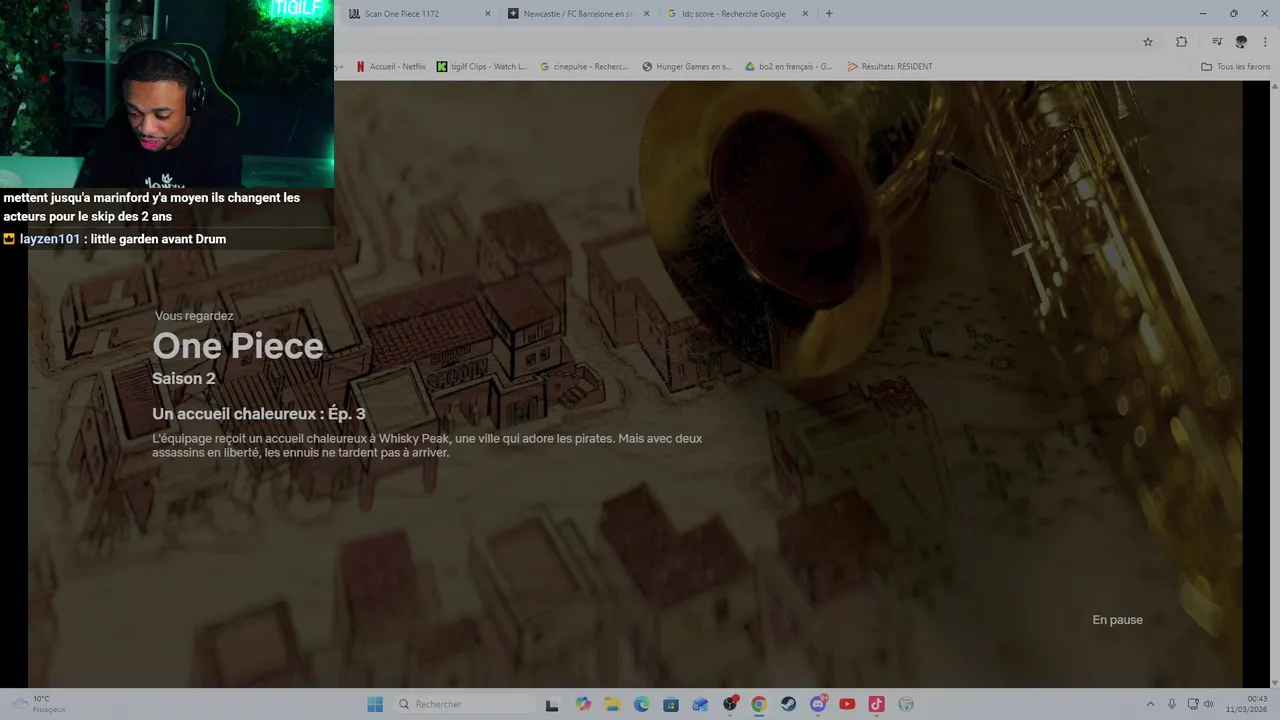Open the bo2 en français bookmark
The height and width of the screenshot is (720, 1280).
tap(789, 67)
